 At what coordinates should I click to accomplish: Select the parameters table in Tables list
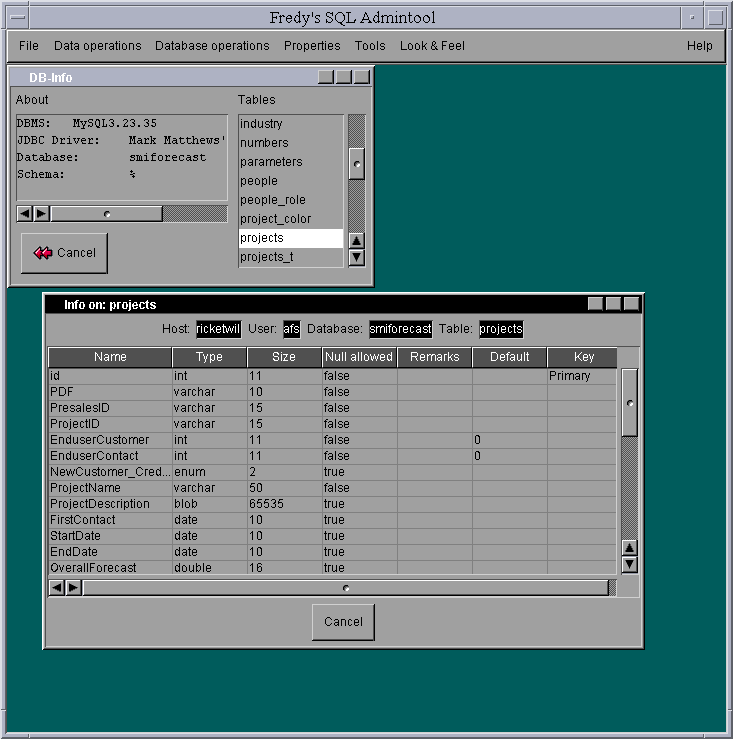point(291,162)
